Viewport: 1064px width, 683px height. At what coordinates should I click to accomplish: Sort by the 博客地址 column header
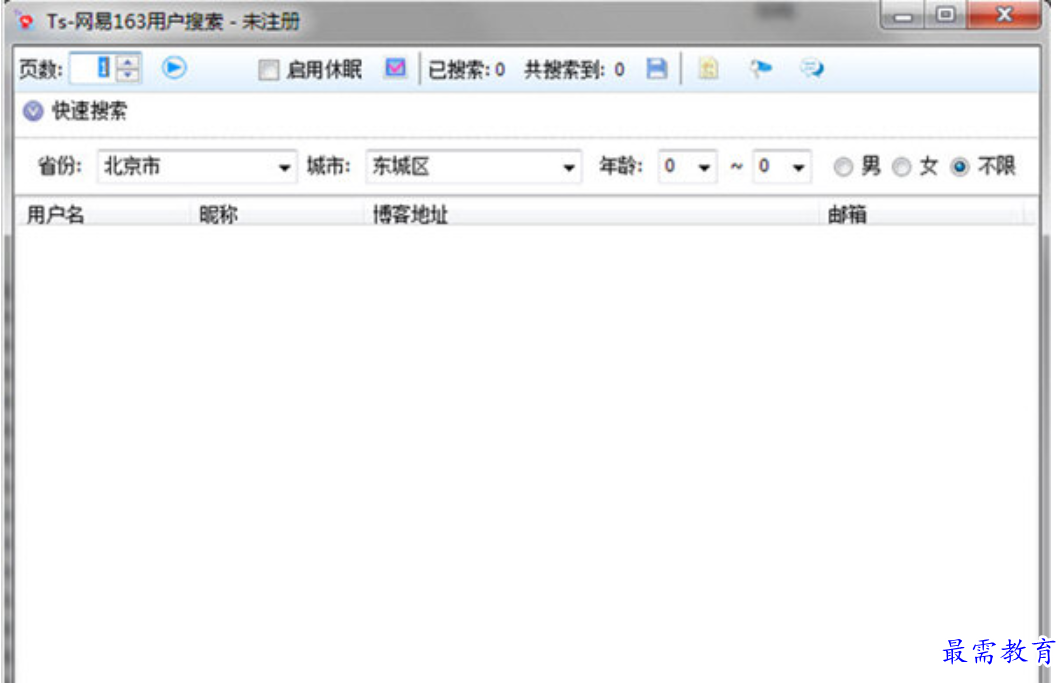591,215
